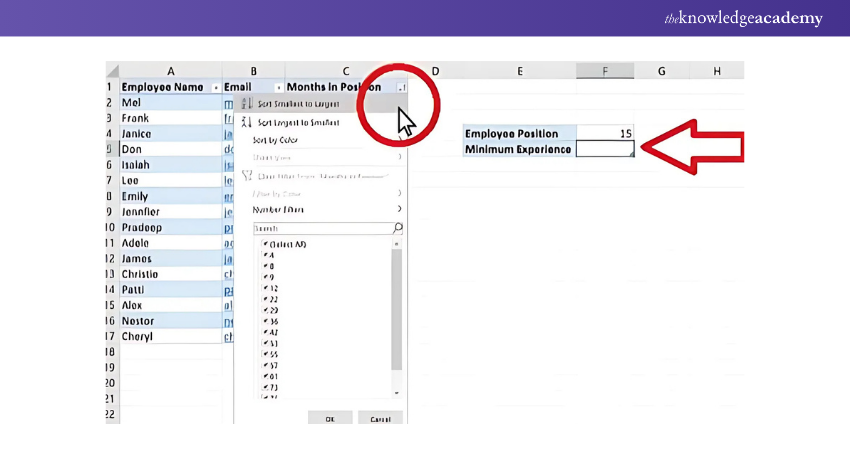Click in the filter Search field
The height and width of the screenshot is (450, 850).
[x=320, y=228]
